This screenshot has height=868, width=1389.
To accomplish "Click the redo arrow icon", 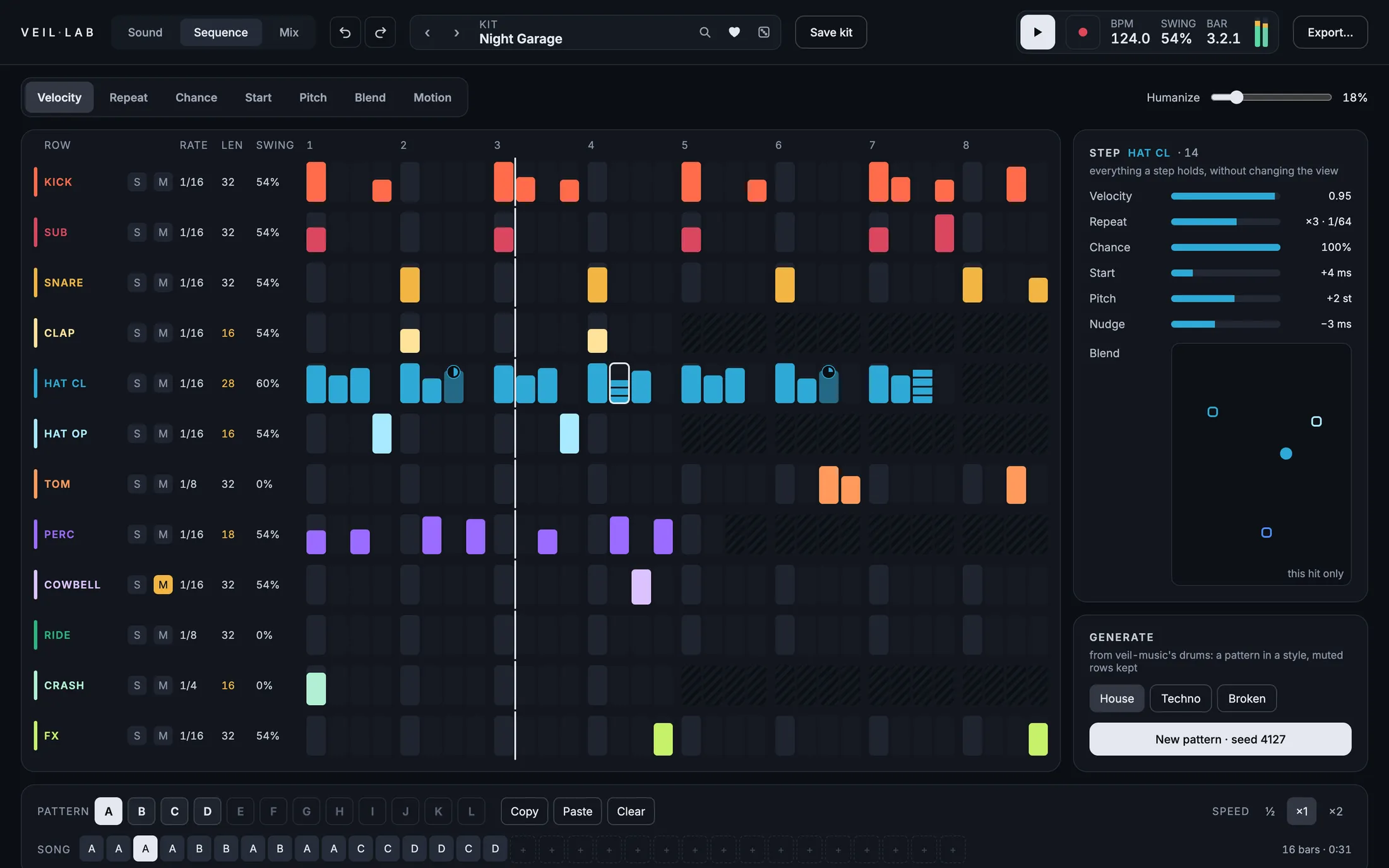I will (380, 32).
